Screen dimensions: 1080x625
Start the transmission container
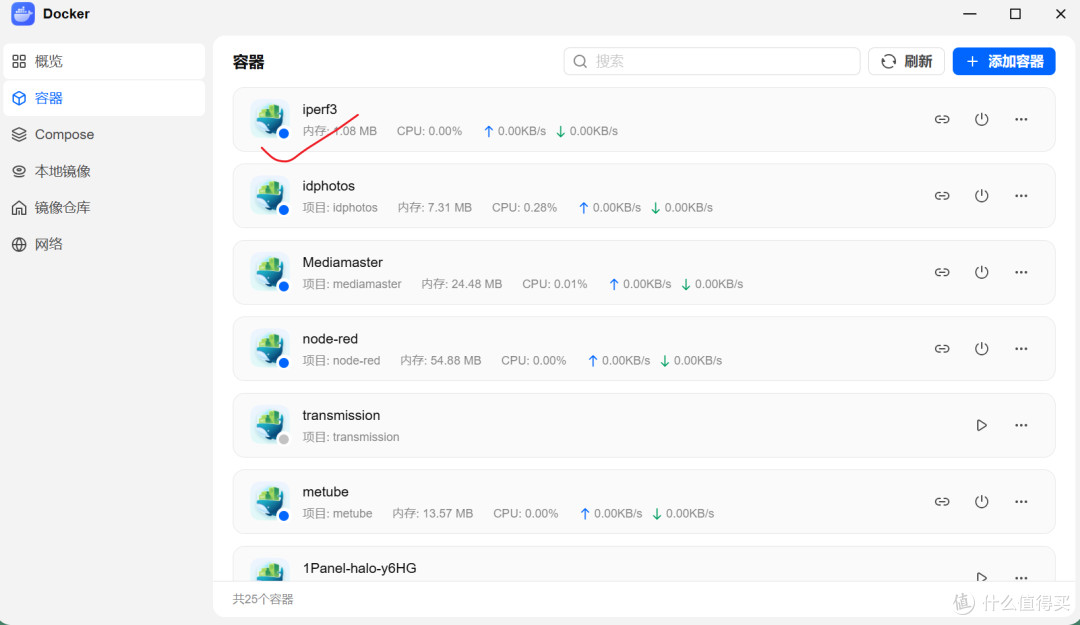pos(982,425)
